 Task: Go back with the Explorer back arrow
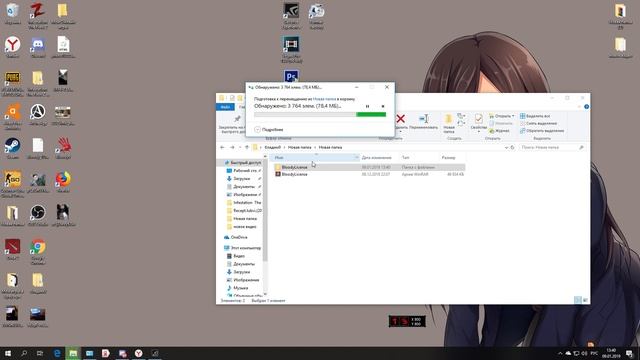click(222, 147)
